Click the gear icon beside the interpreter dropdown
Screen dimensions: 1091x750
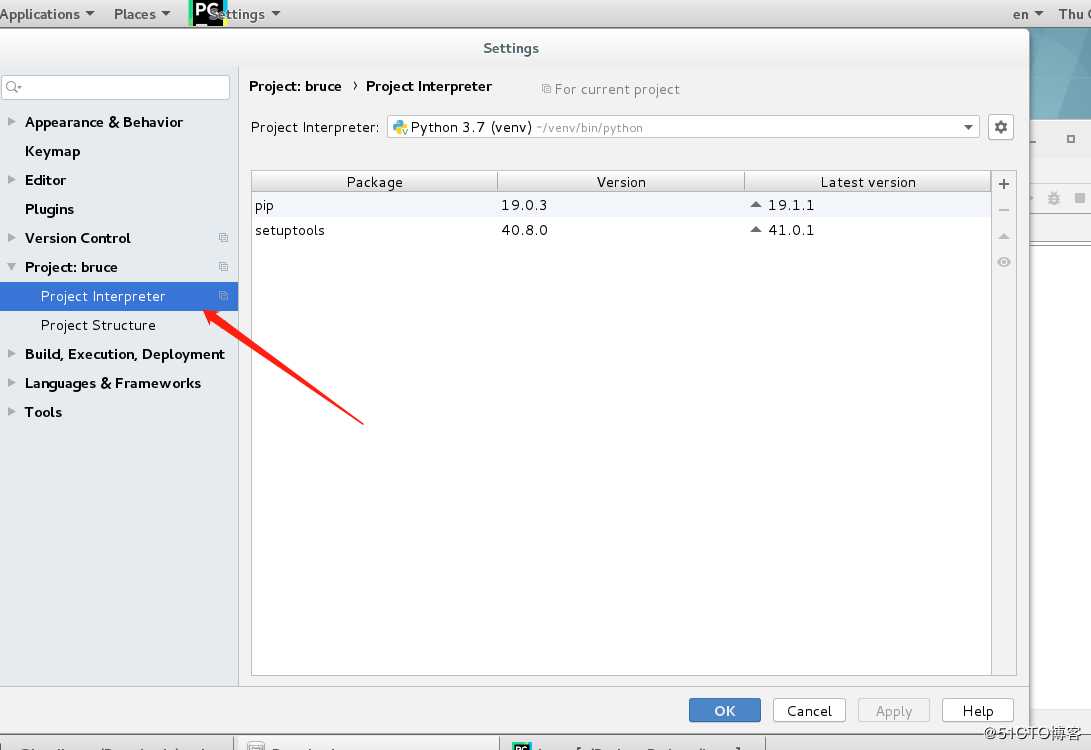pyautogui.click(x=1001, y=127)
